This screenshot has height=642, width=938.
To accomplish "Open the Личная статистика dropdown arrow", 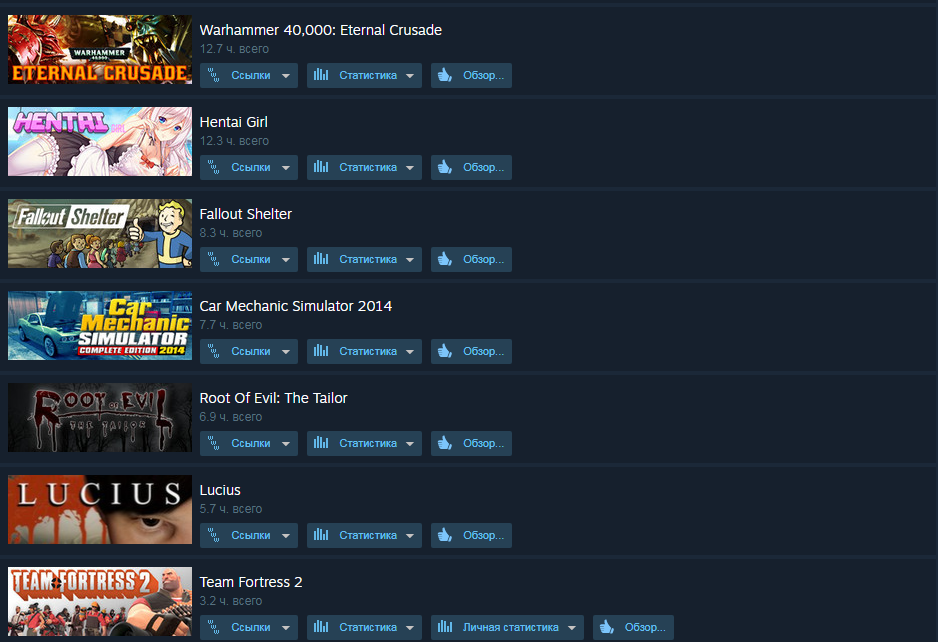I will tap(572, 628).
